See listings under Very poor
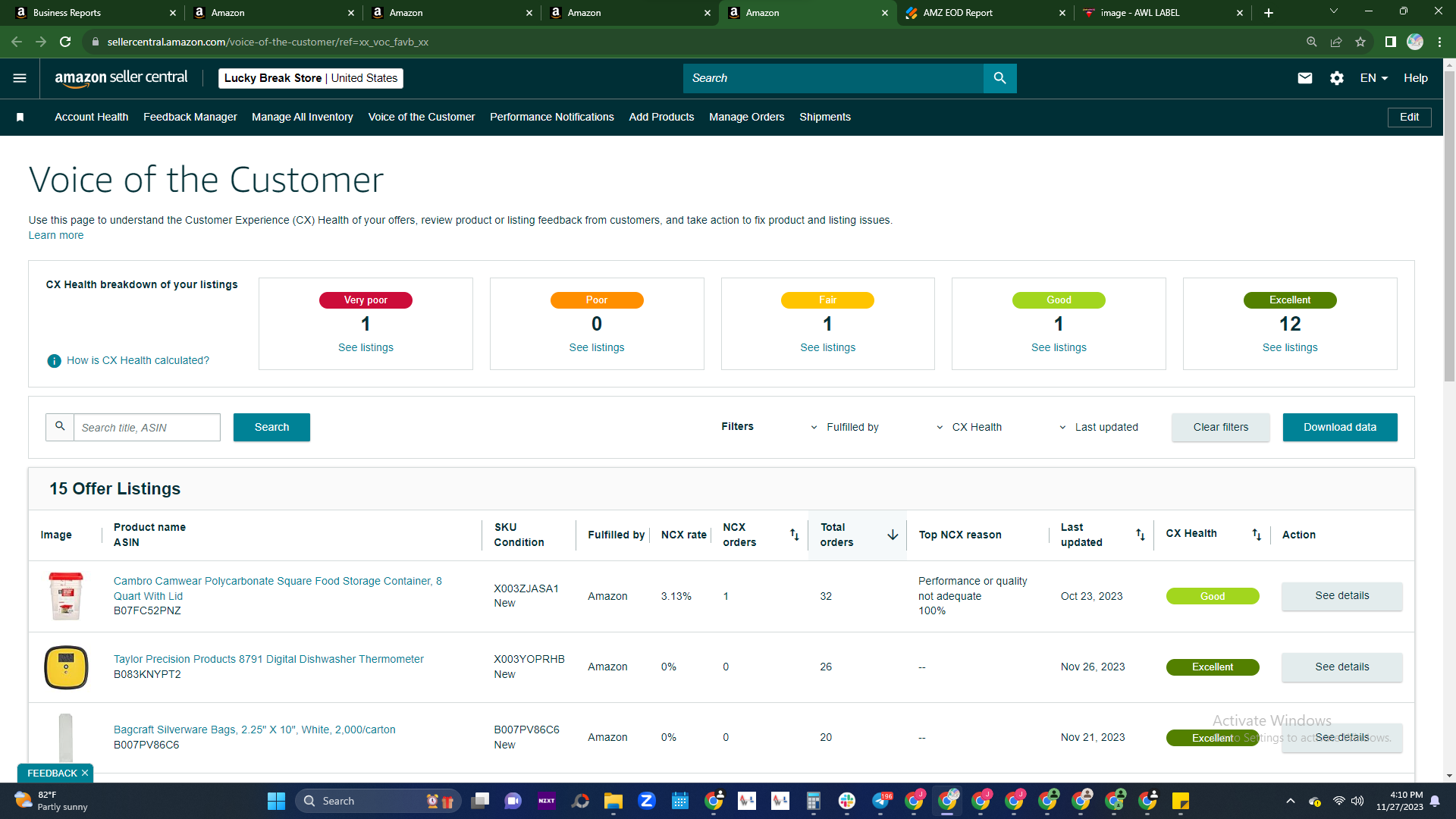The width and height of the screenshot is (1456, 819). click(x=366, y=347)
